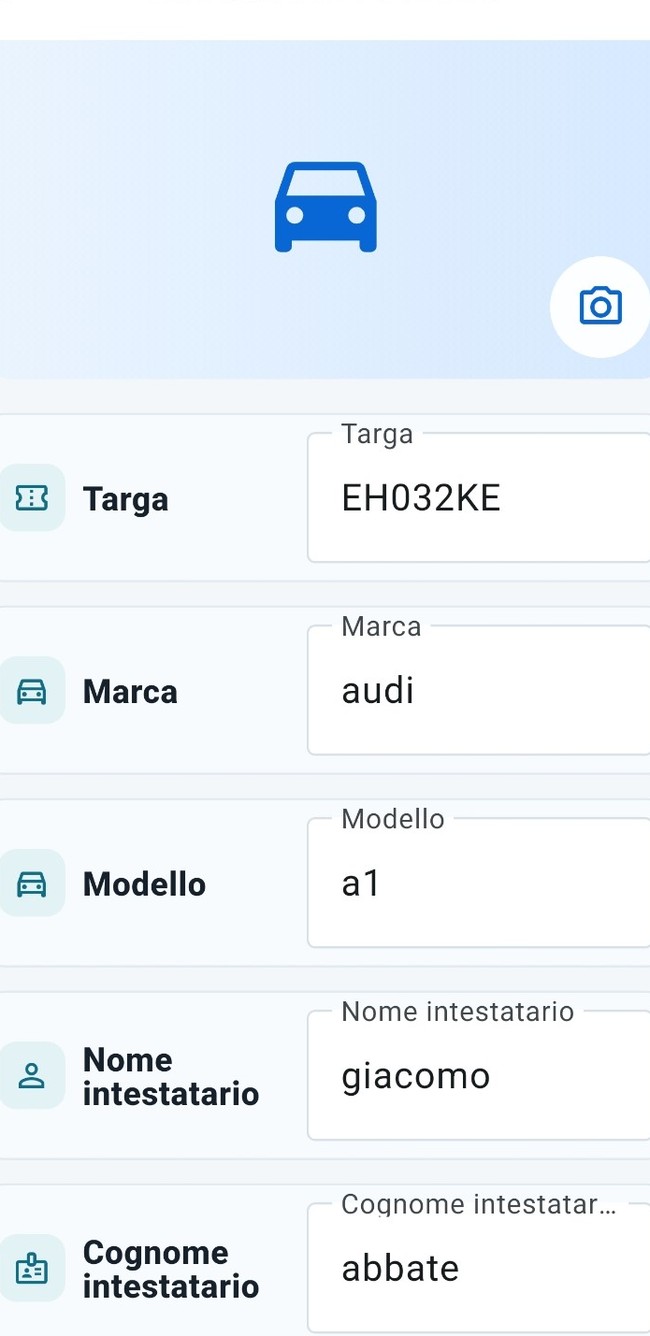Click the small floating Modello caption

tap(393, 820)
